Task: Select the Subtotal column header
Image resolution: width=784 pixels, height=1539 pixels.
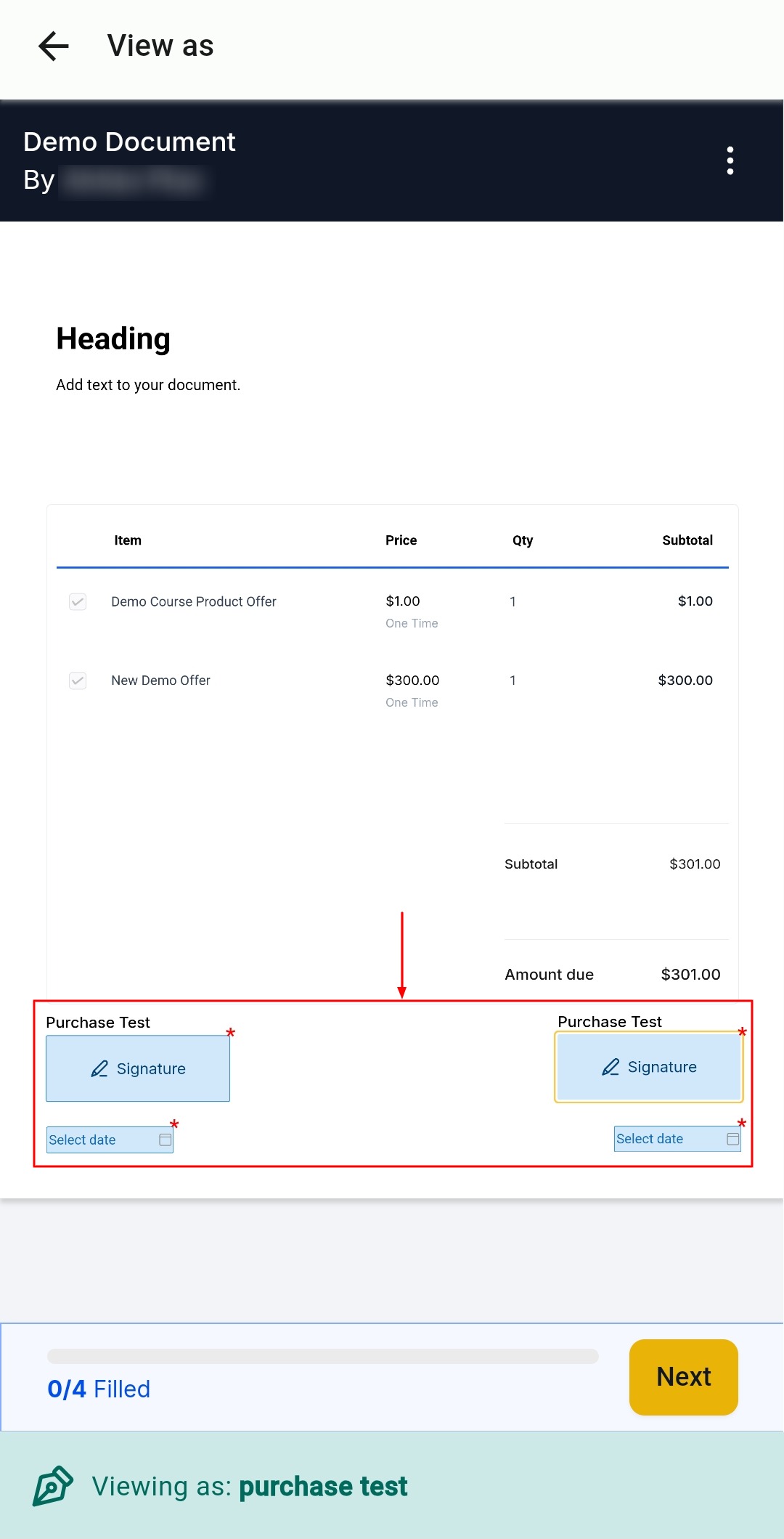Action: tap(687, 540)
